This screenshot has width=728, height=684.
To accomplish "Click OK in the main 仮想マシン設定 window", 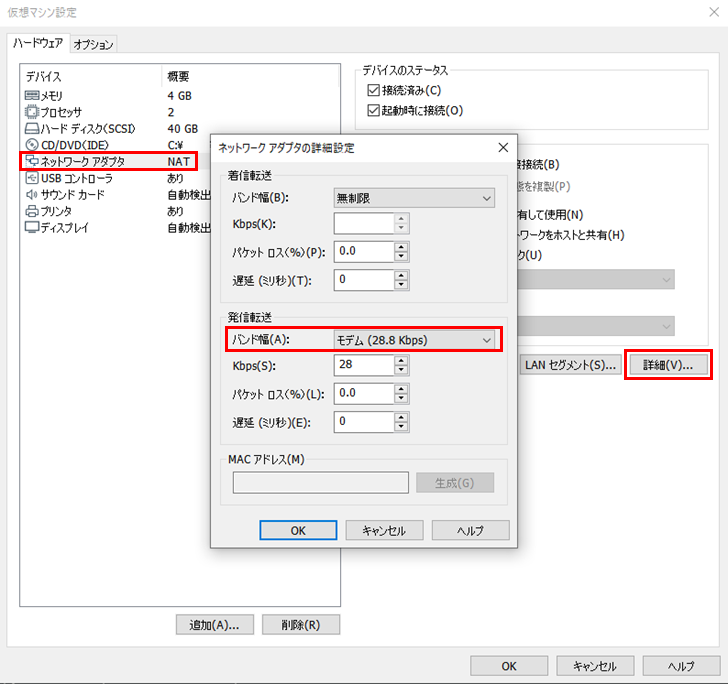I will tap(509, 666).
